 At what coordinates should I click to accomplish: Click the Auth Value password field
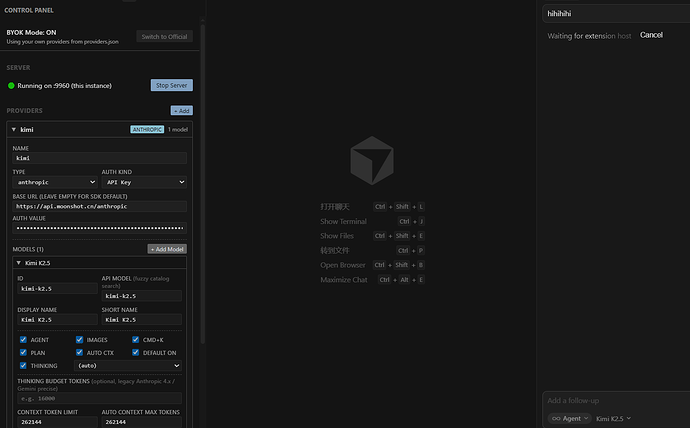(100, 228)
